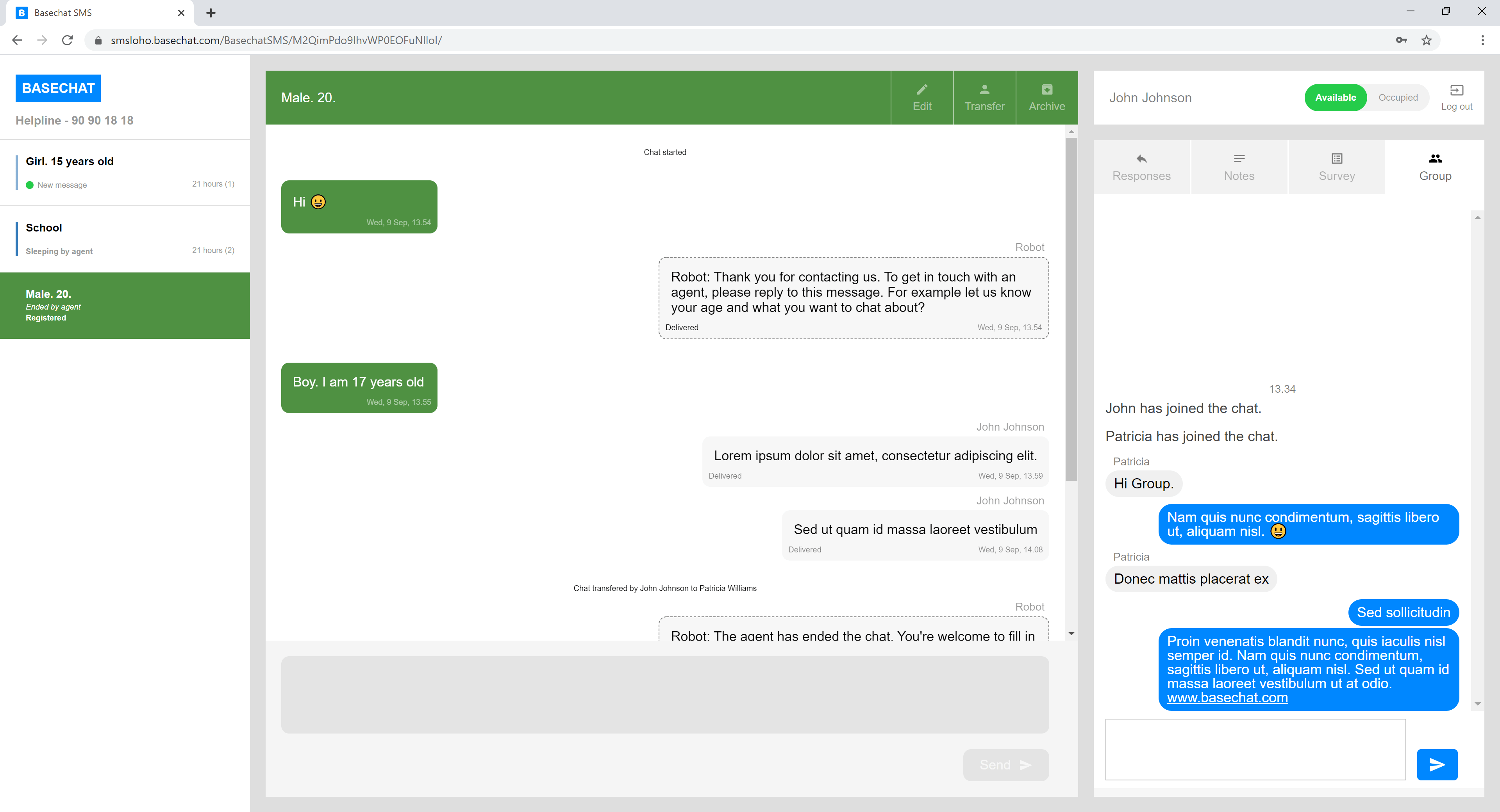The height and width of the screenshot is (812, 1500).
Task: Click the Send button
Action: (x=1005, y=764)
